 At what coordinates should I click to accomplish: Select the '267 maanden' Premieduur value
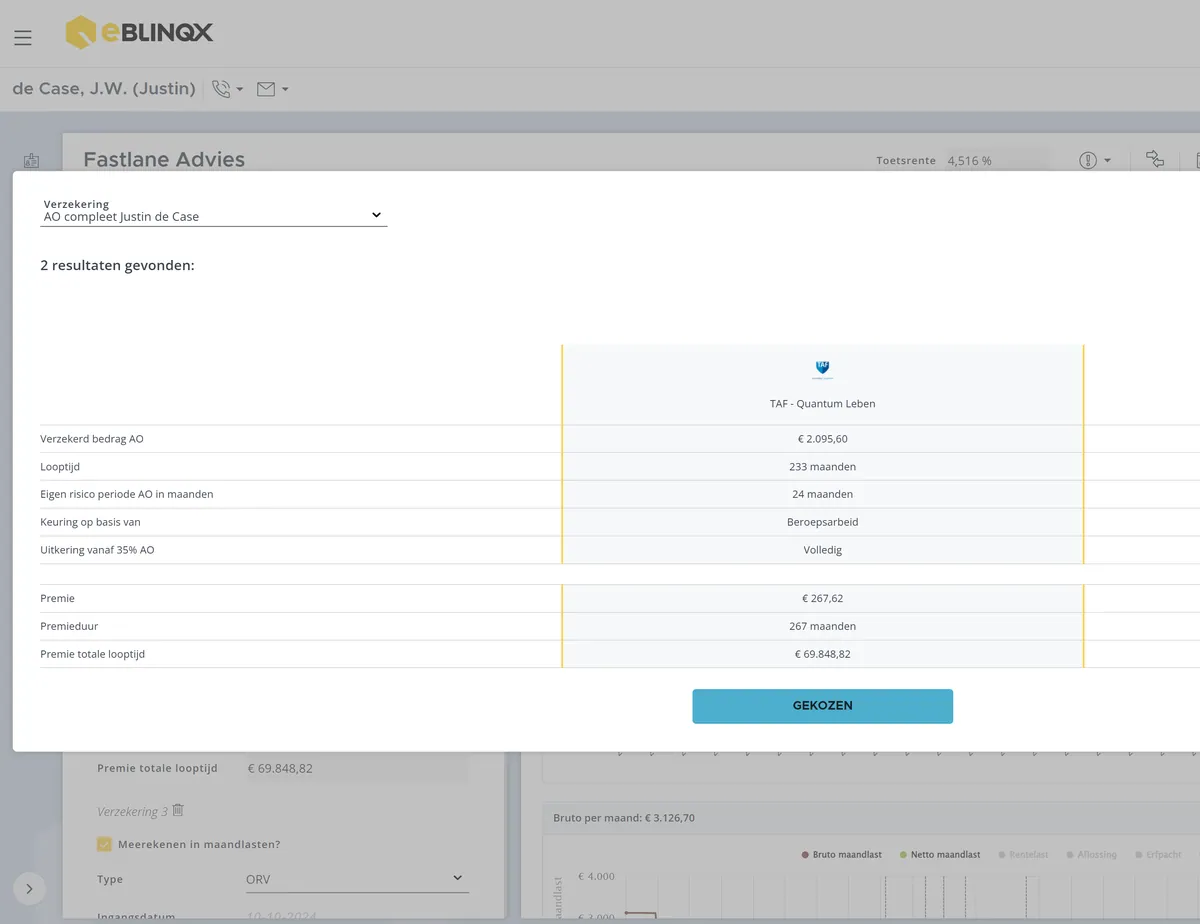823,626
